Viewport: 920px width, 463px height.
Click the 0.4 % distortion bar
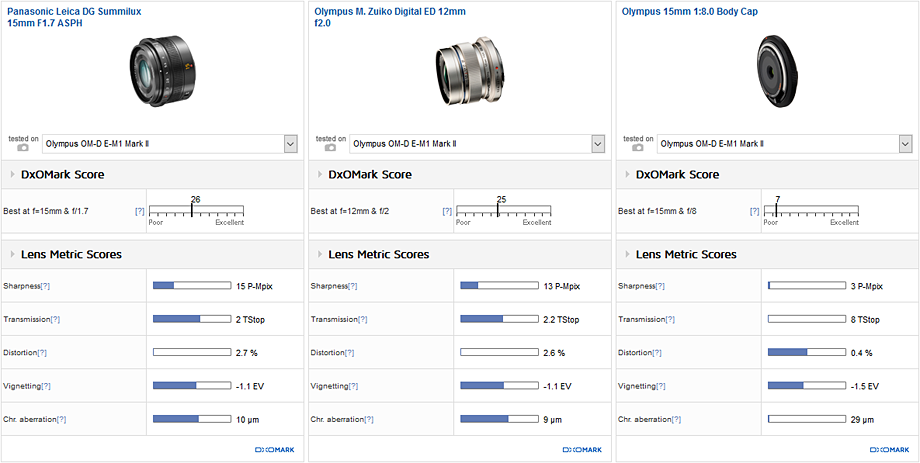point(807,353)
